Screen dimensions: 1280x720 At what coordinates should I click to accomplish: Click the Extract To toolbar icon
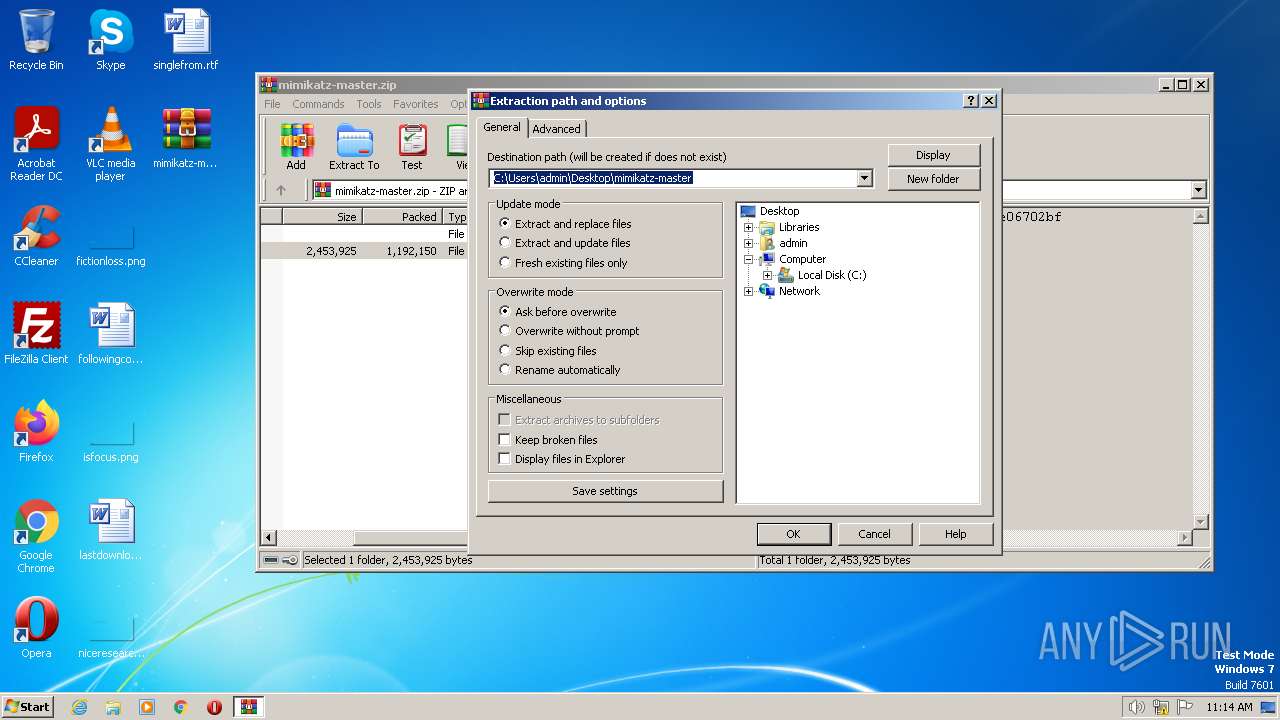[x=354, y=147]
